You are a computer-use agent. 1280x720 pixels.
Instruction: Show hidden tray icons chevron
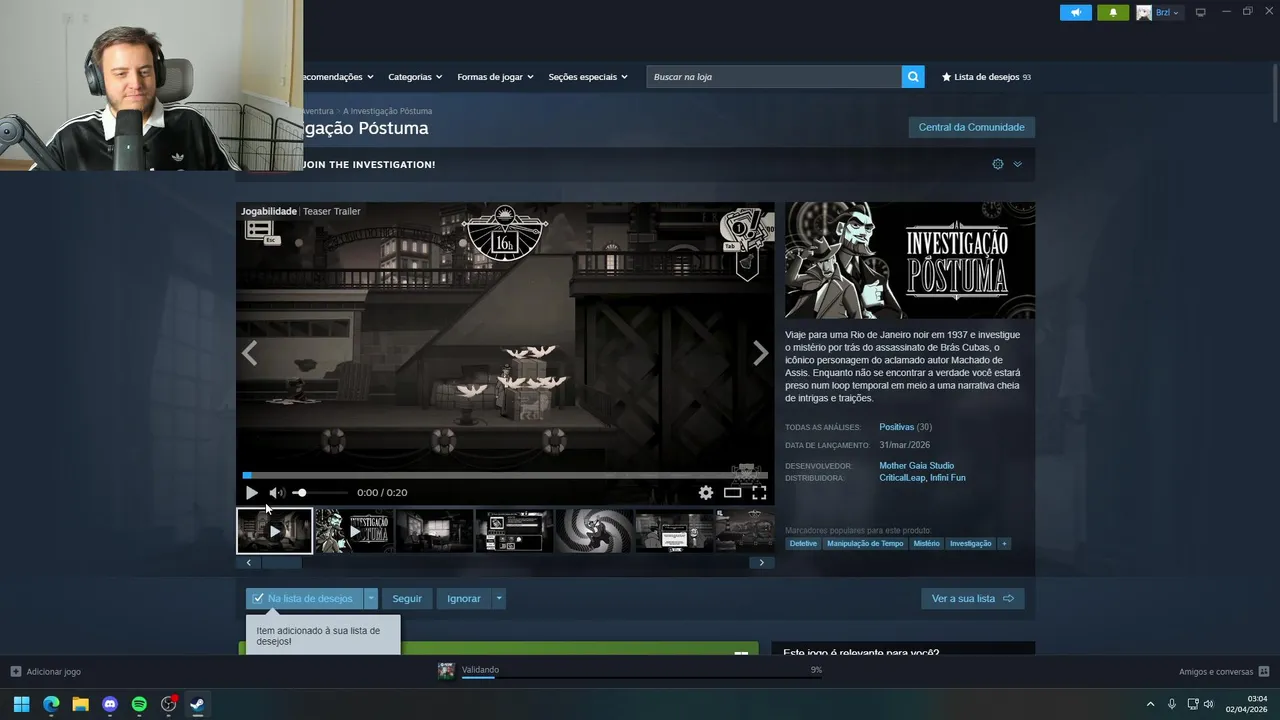click(x=1150, y=704)
